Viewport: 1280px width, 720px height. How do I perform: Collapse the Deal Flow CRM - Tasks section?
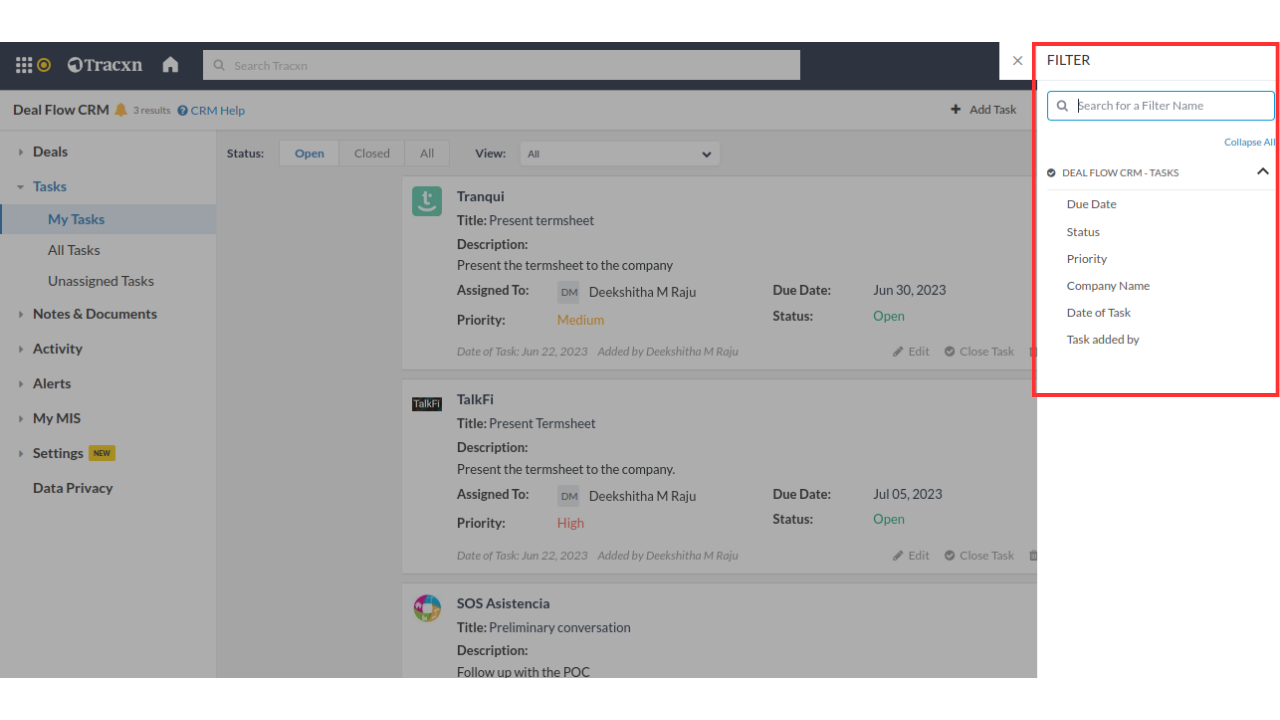(x=1262, y=172)
